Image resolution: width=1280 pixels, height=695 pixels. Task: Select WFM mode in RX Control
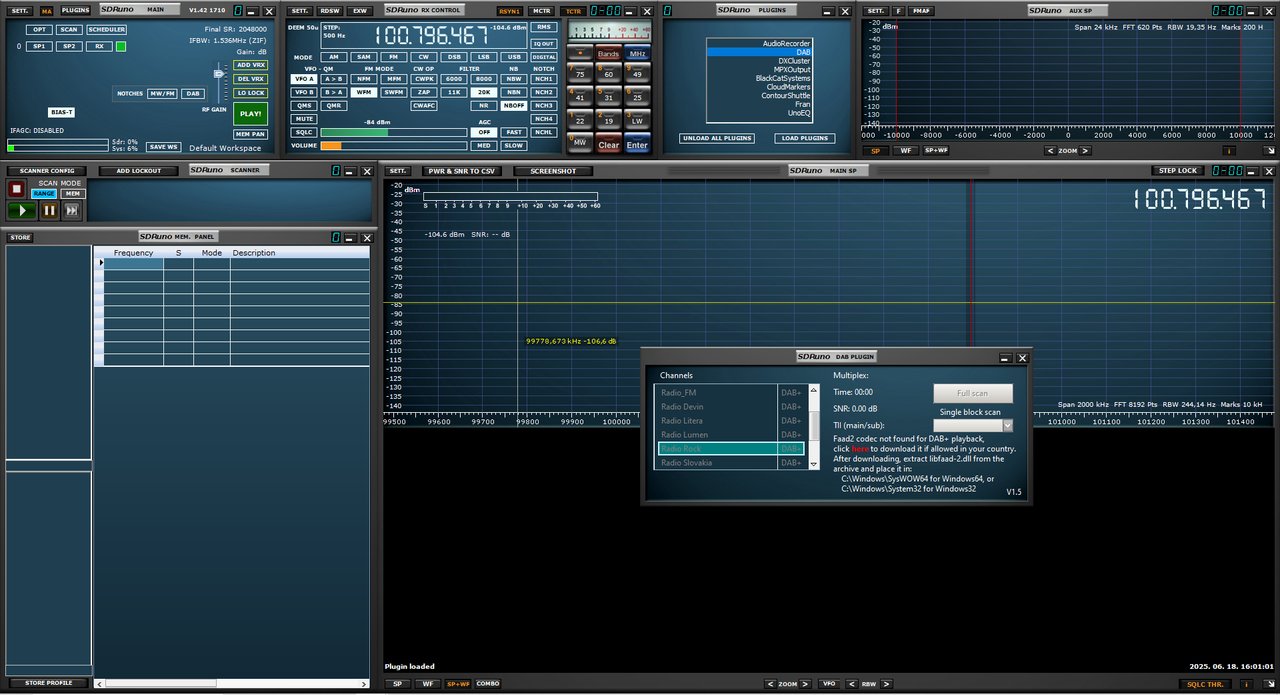click(x=363, y=91)
